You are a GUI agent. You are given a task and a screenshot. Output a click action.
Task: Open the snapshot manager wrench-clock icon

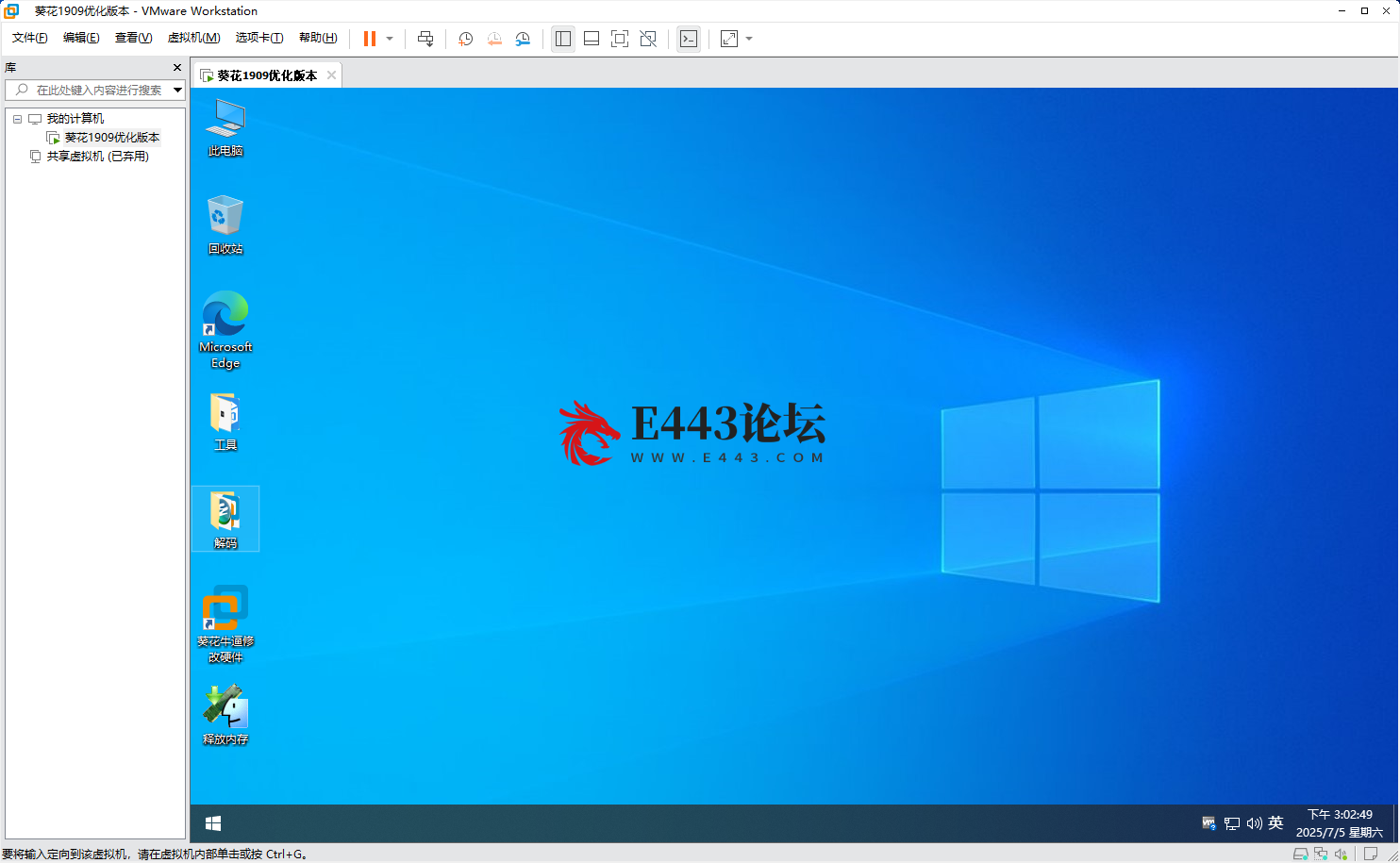523,39
